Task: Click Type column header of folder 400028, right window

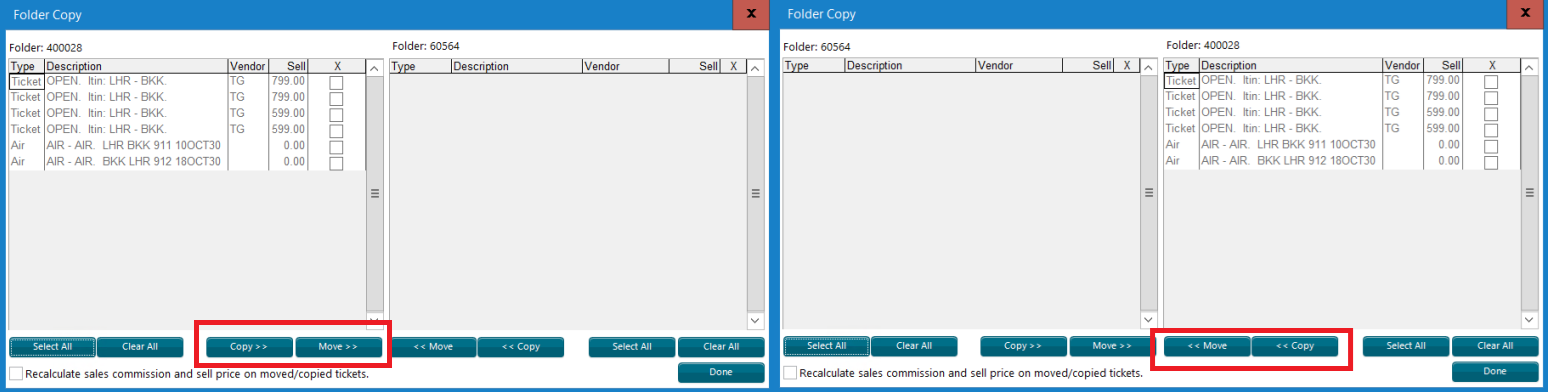Action: tap(1181, 66)
